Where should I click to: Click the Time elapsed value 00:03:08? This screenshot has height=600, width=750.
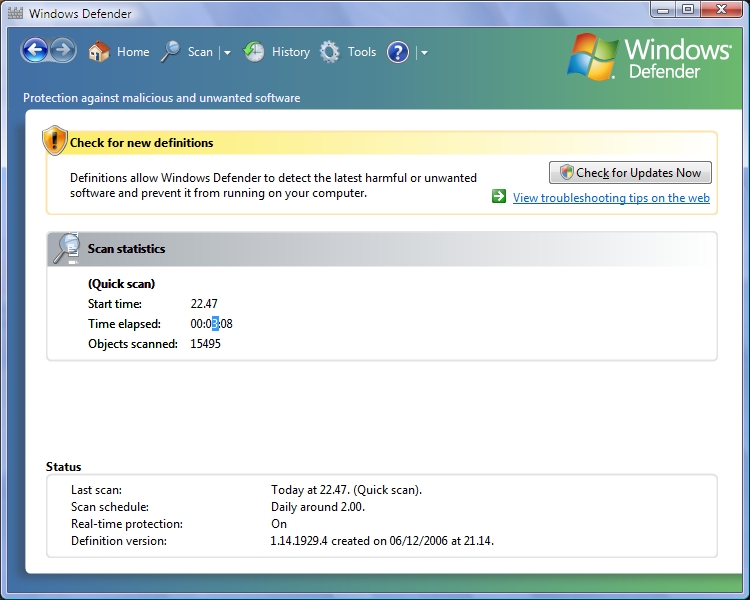(x=211, y=324)
